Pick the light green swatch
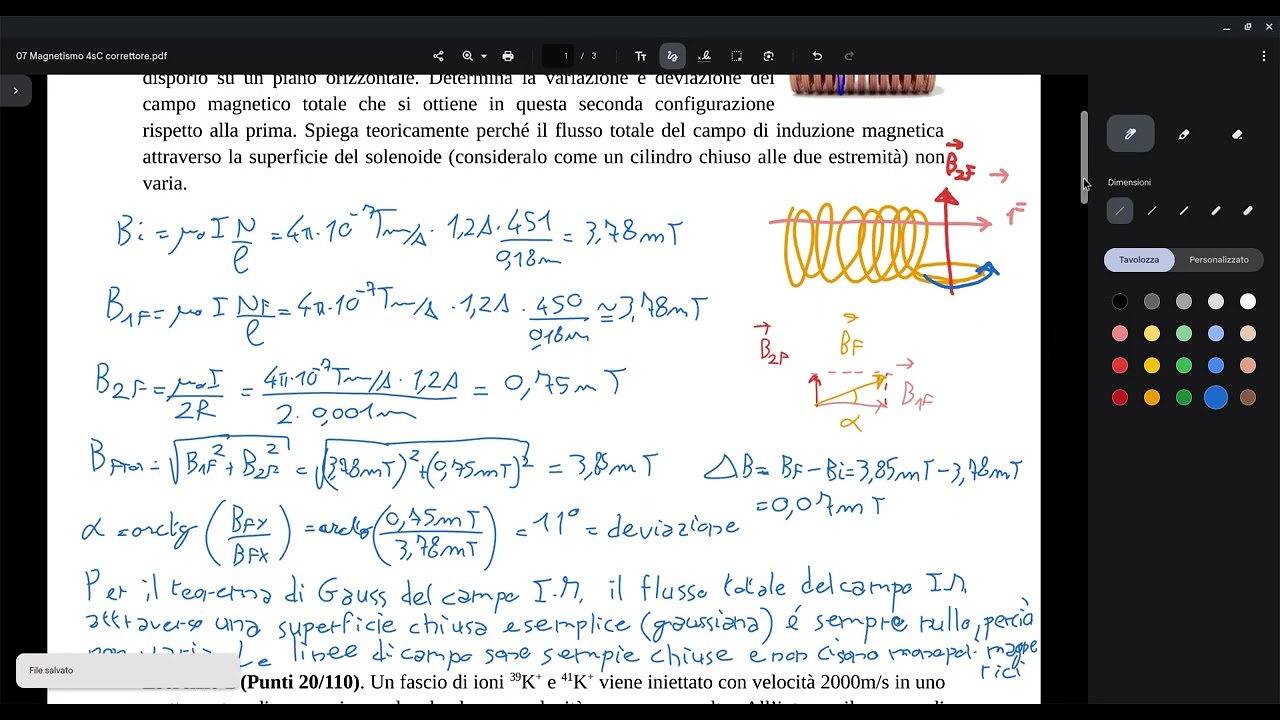 pyautogui.click(x=1184, y=334)
